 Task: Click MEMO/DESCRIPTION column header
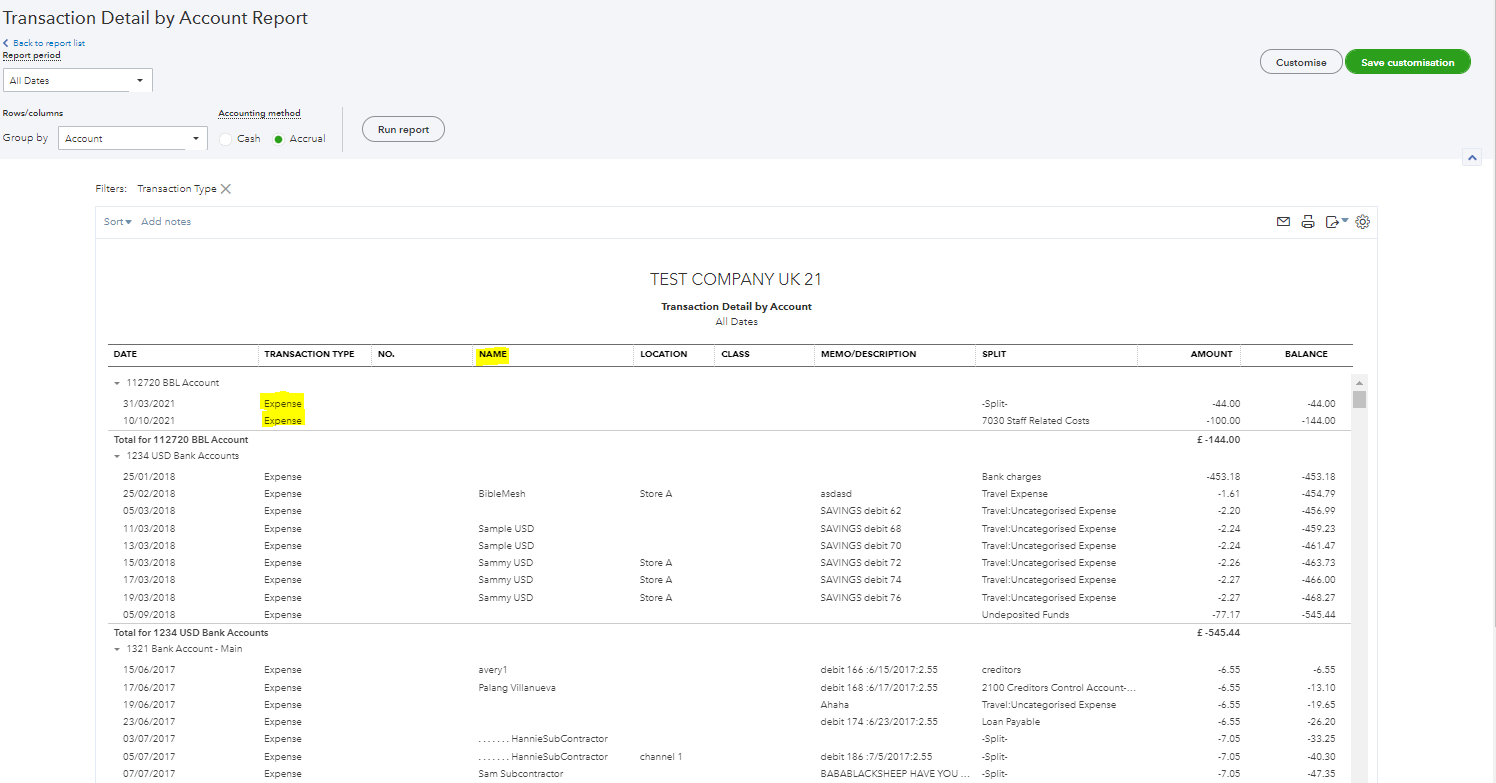tap(868, 354)
